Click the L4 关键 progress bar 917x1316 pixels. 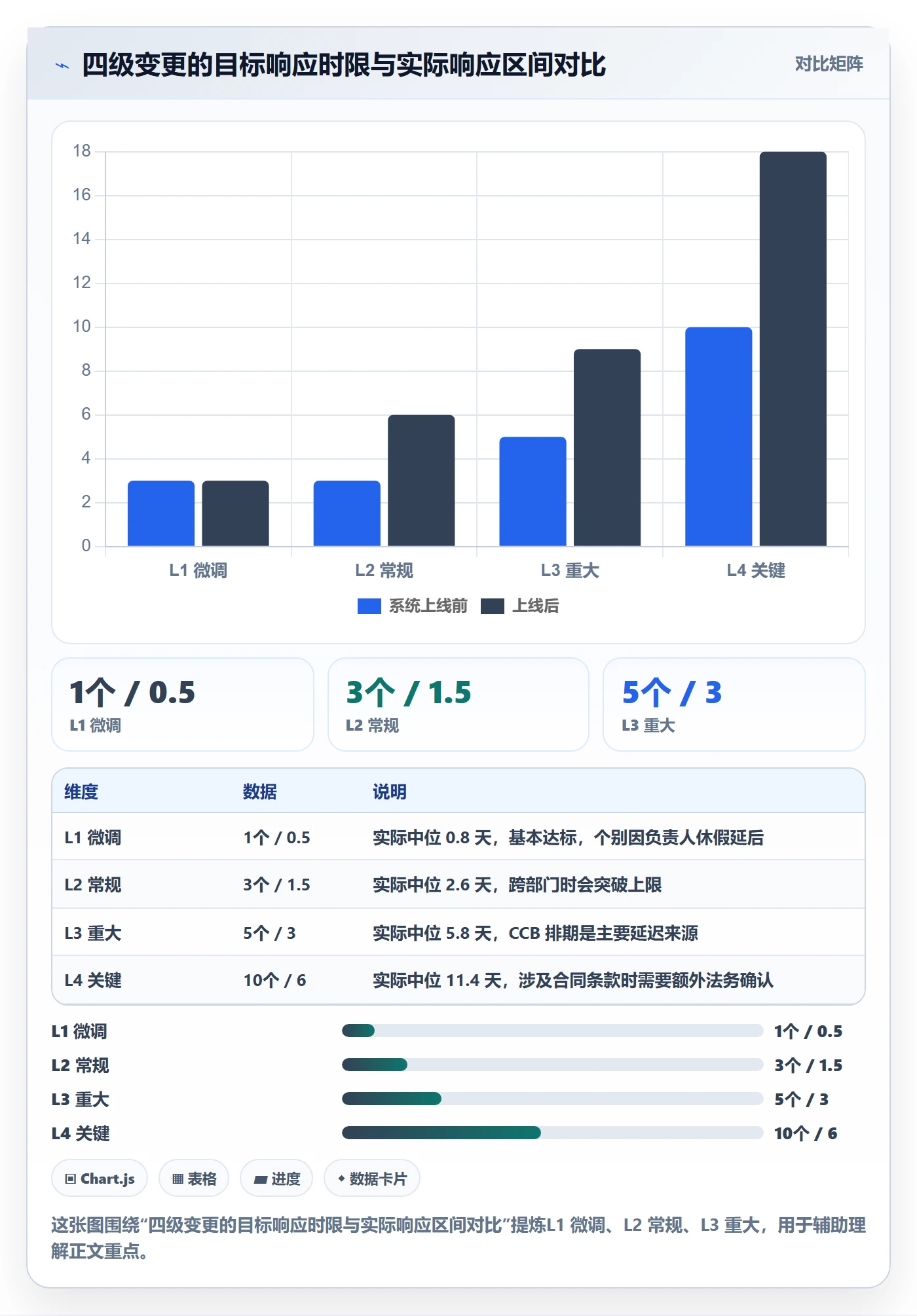pyautogui.click(x=552, y=1133)
